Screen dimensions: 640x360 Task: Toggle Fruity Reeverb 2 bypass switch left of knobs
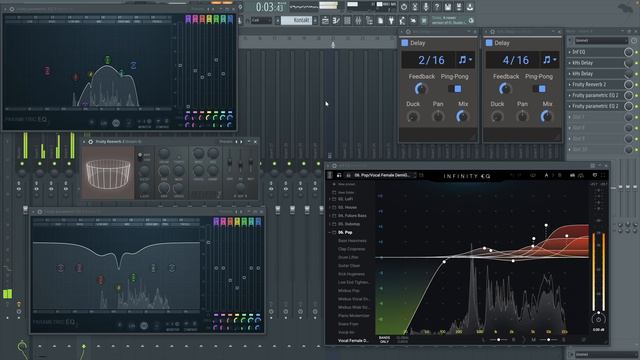click(140, 156)
